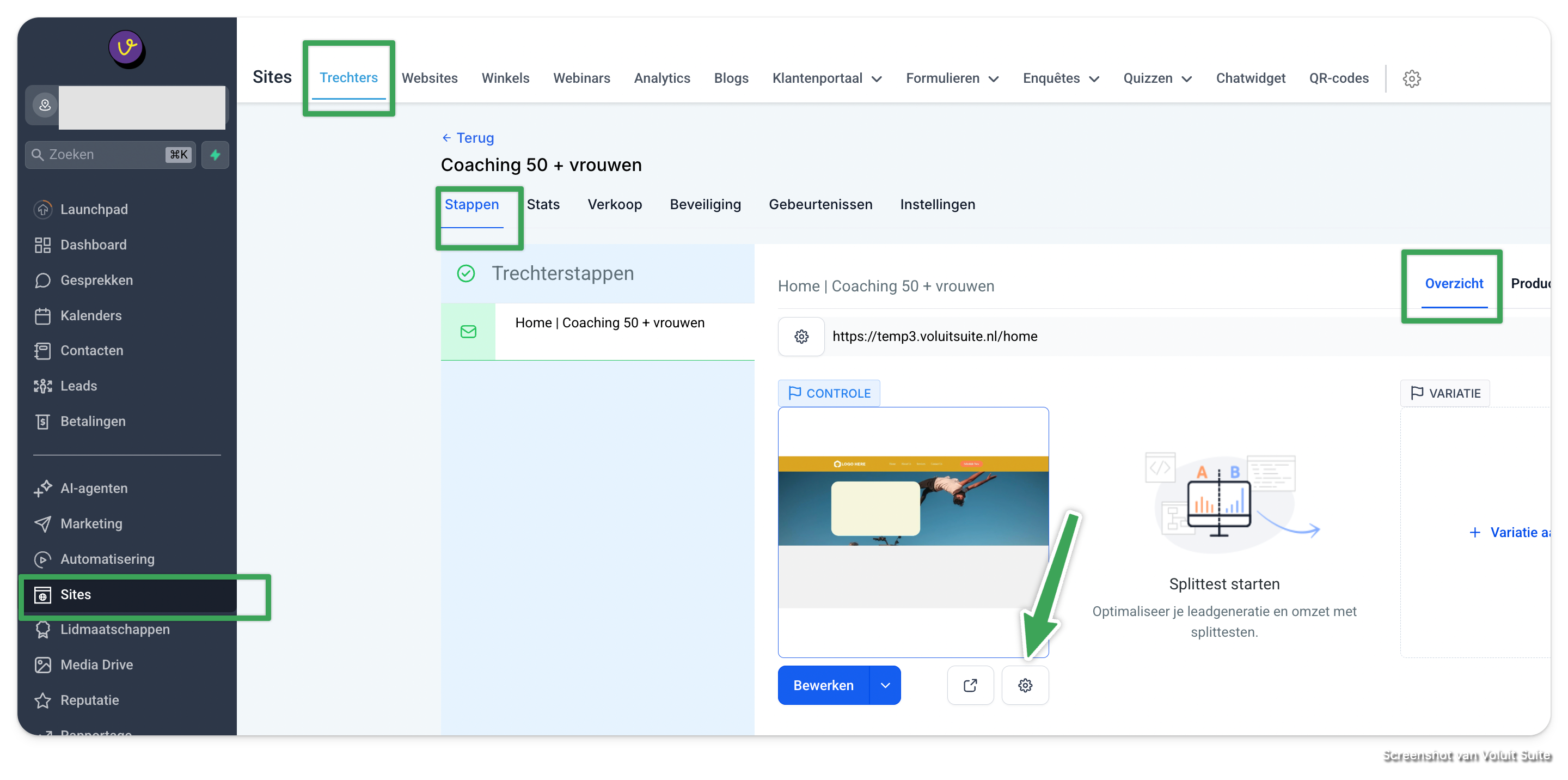Screen dimensions: 1568x780
Task: Click the Terug back link
Action: coord(468,138)
